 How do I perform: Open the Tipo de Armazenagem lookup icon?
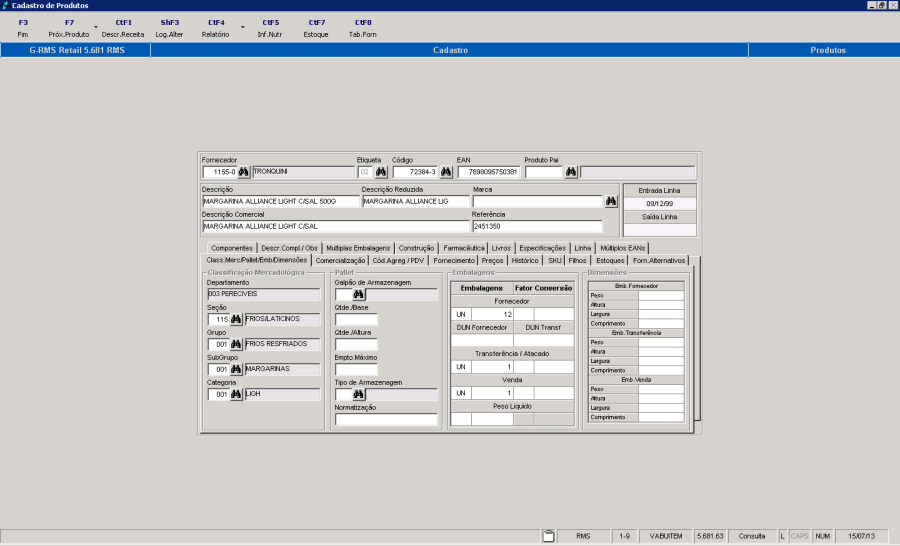coord(359,394)
